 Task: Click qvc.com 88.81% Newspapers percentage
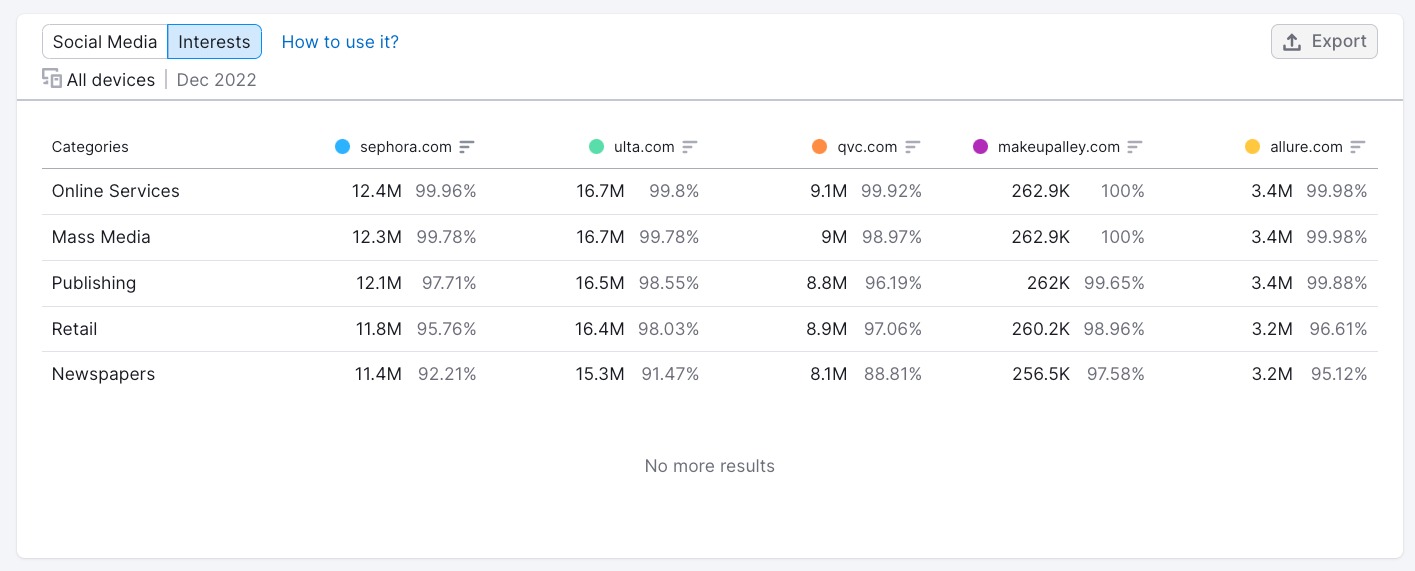tap(892, 374)
